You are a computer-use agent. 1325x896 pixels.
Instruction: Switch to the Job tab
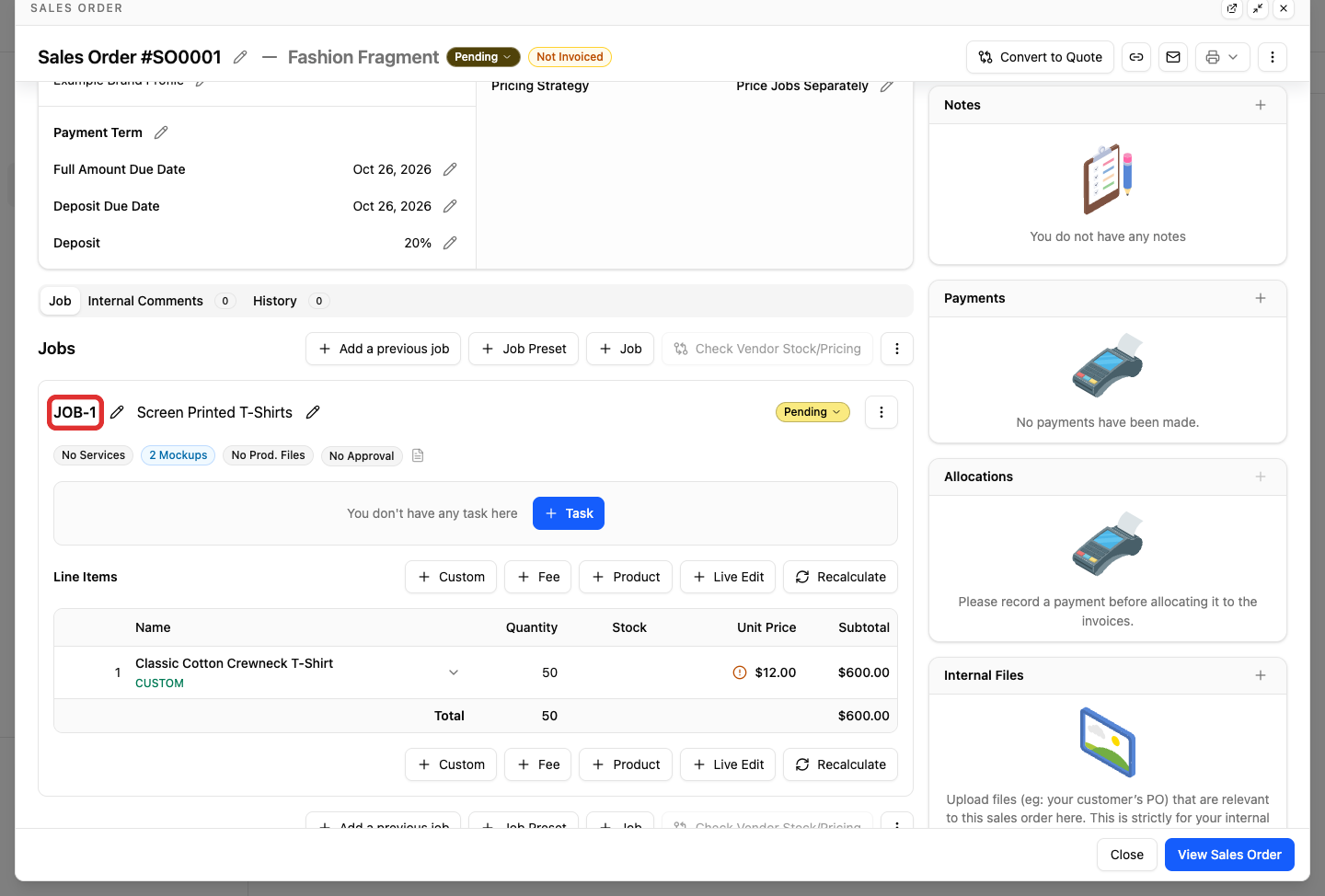[x=60, y=301]
